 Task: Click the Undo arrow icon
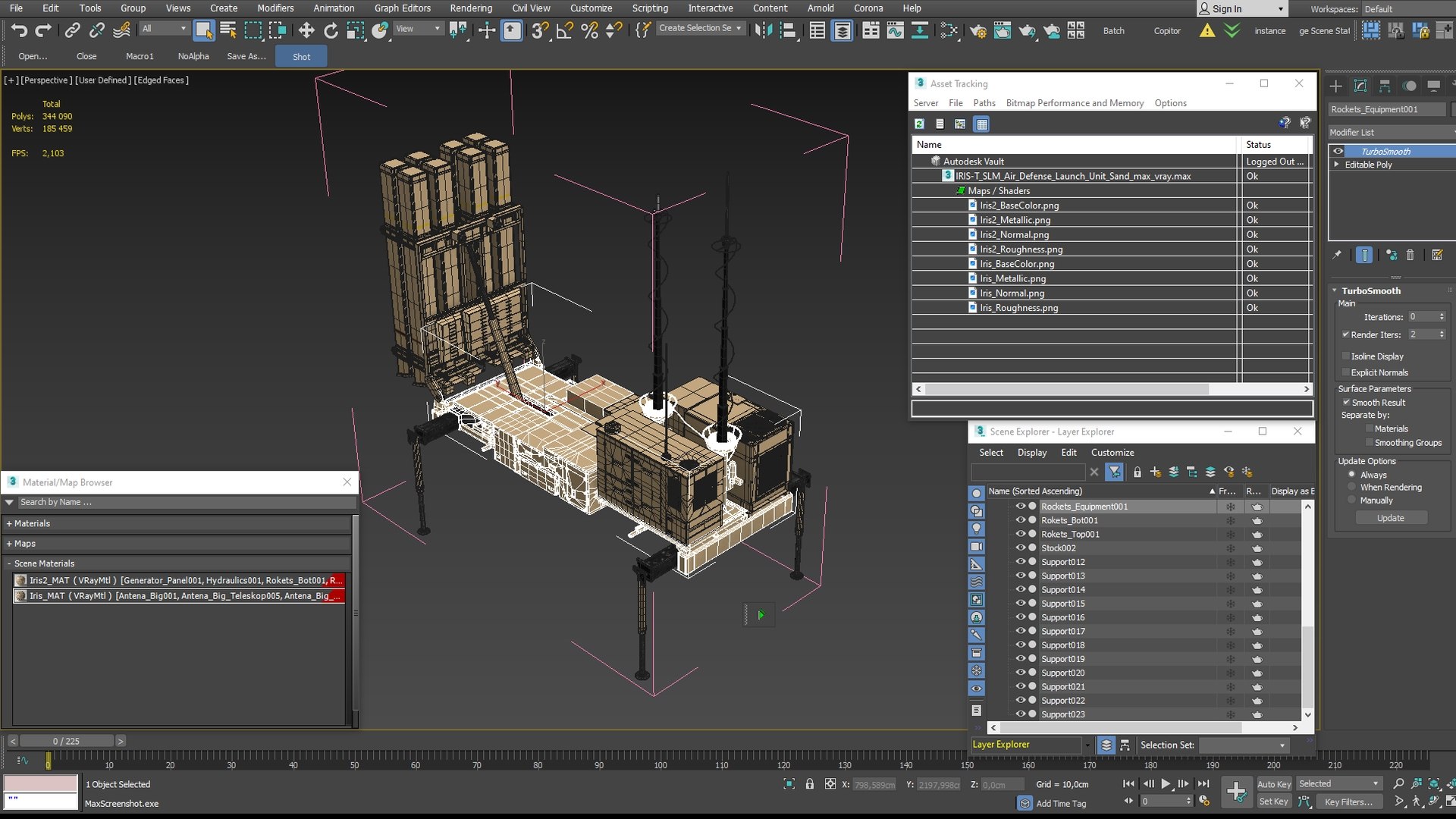pyautogui.click(x=19, y=30)
